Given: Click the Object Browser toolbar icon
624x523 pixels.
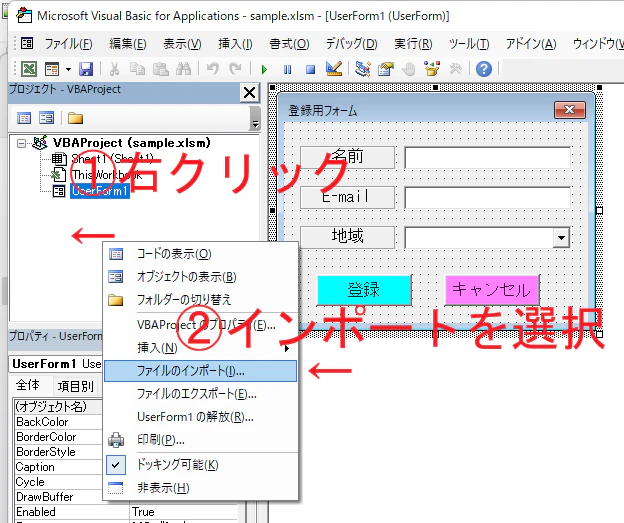Looking at the screenshot, I should click(x=432, y=68).
